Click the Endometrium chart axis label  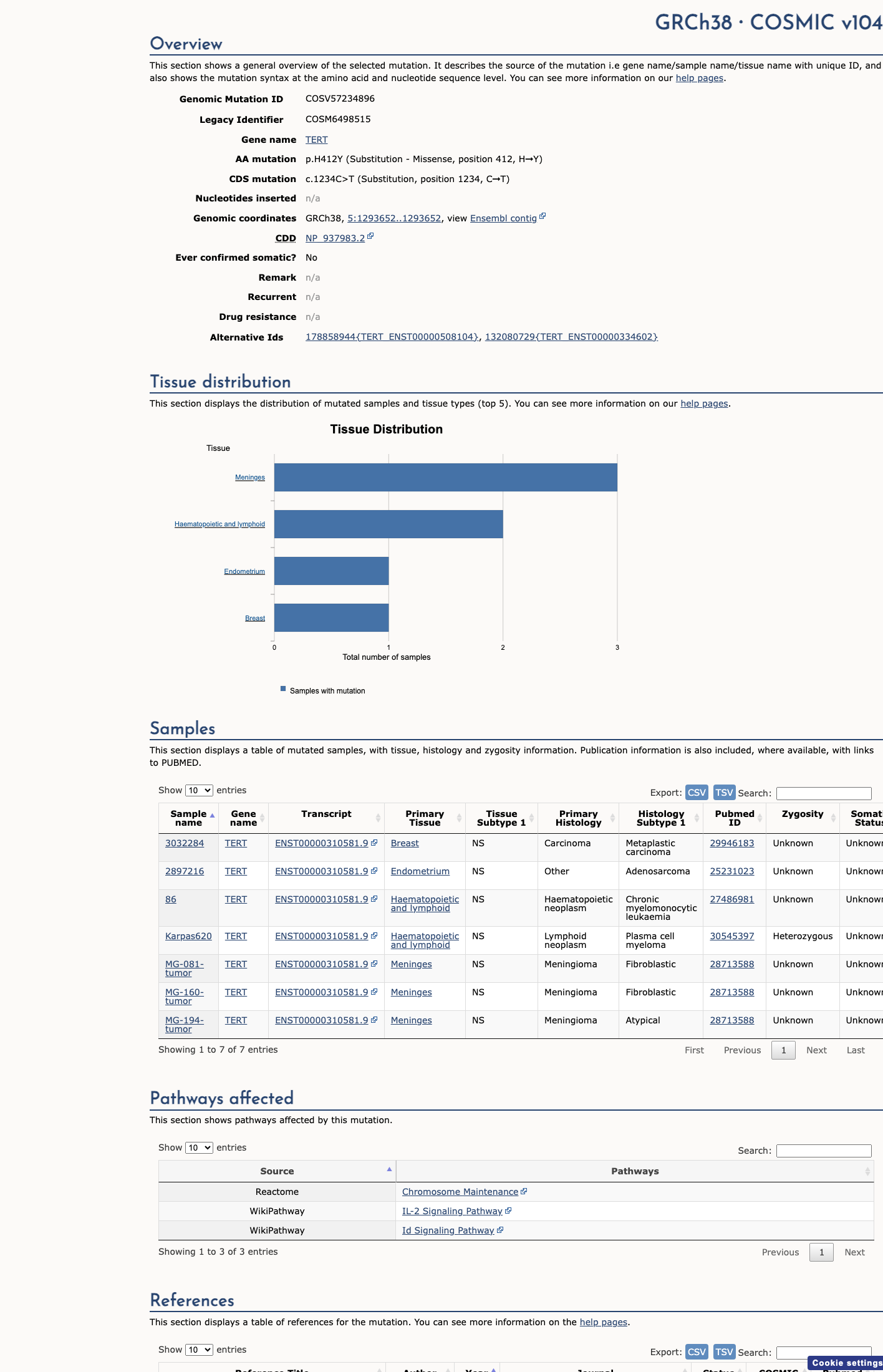point(244,571)
